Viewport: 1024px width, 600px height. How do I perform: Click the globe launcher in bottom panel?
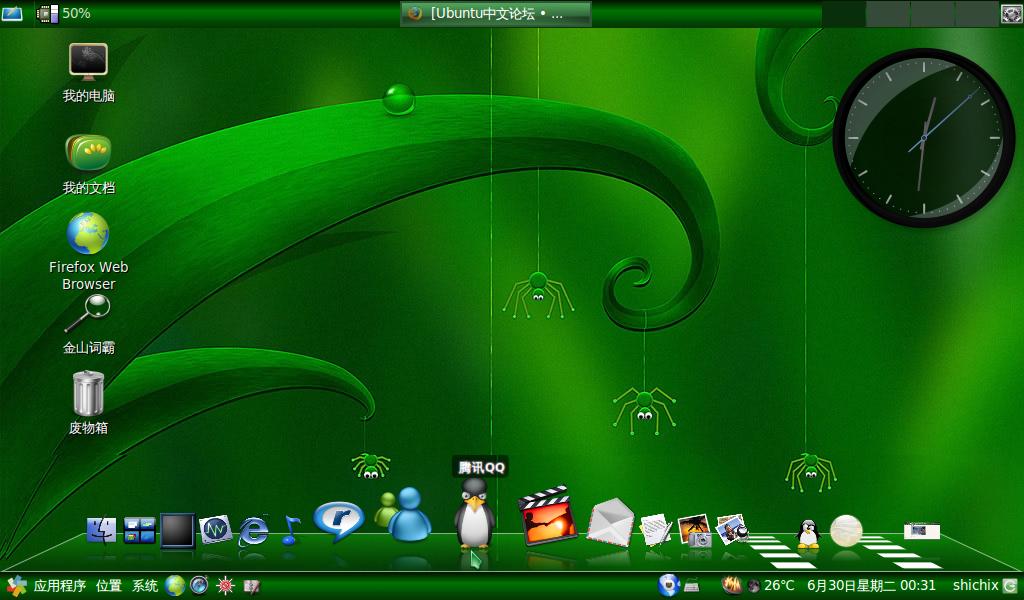pos(175,586)
